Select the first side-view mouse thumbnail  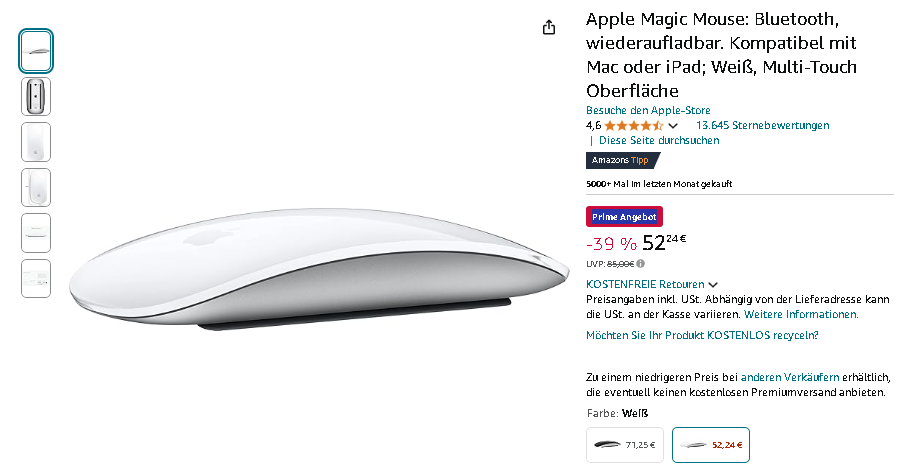click(36, 51)
